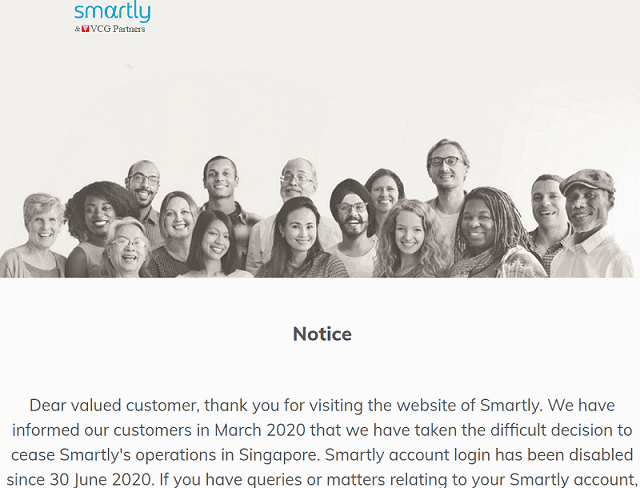
Task: Click the blue smartly logo
Action: click(112, 12)
